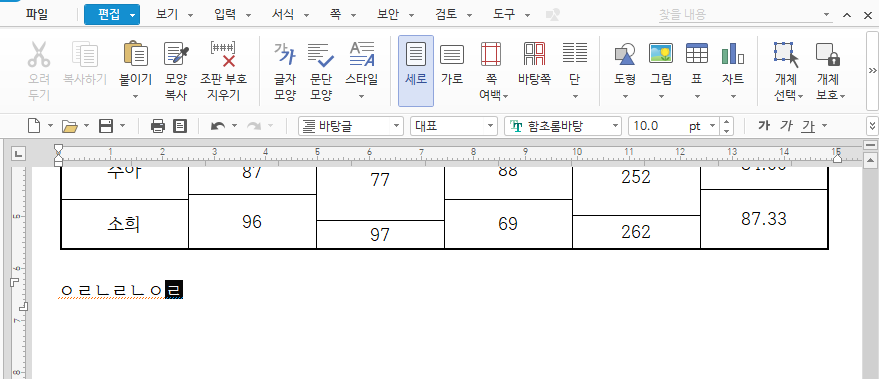Viewport: 879px width, 379px height.
Task: Click the table cell with 262
Action: 636,232
